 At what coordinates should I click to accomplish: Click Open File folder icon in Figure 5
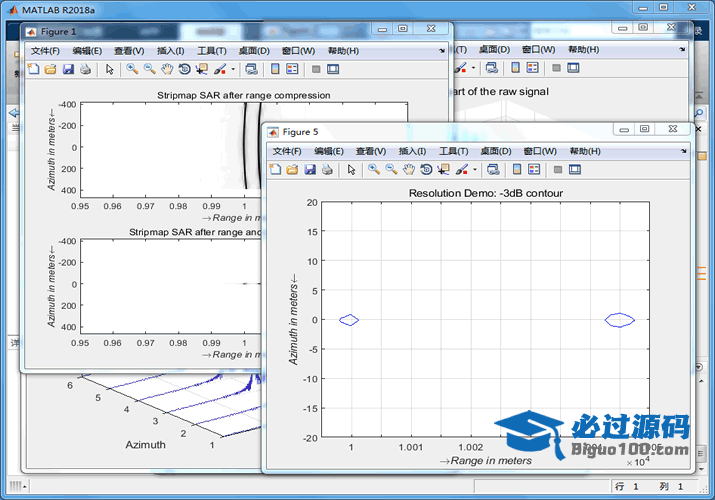[x=292, y=170]
